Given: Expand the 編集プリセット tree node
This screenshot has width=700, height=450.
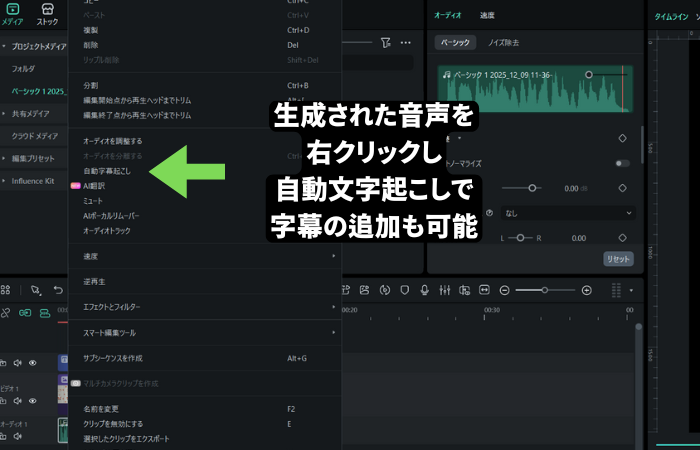Looking at the screenshot, I should [4, 158].
